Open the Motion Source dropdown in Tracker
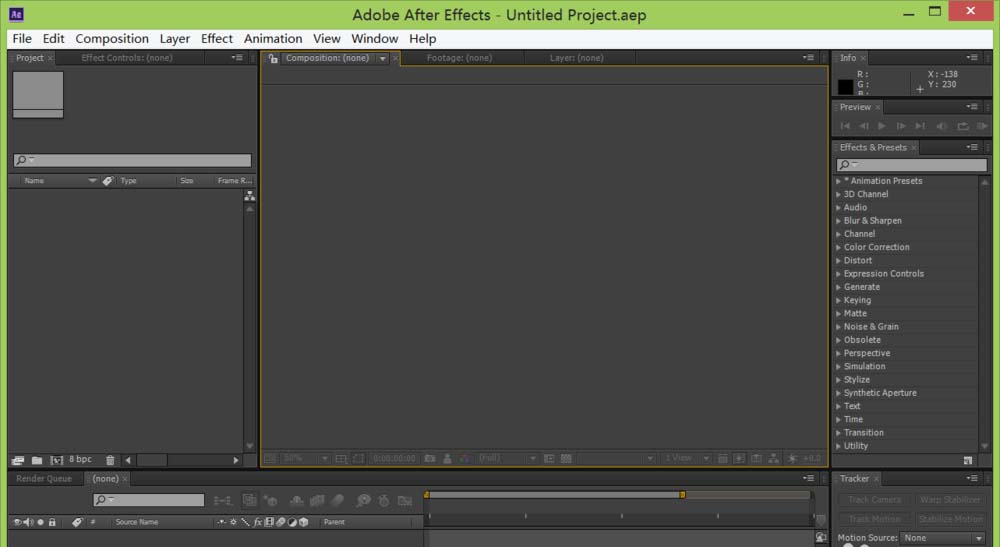The width and height of the screenshot is (1000, 547). tap(943, 539)
